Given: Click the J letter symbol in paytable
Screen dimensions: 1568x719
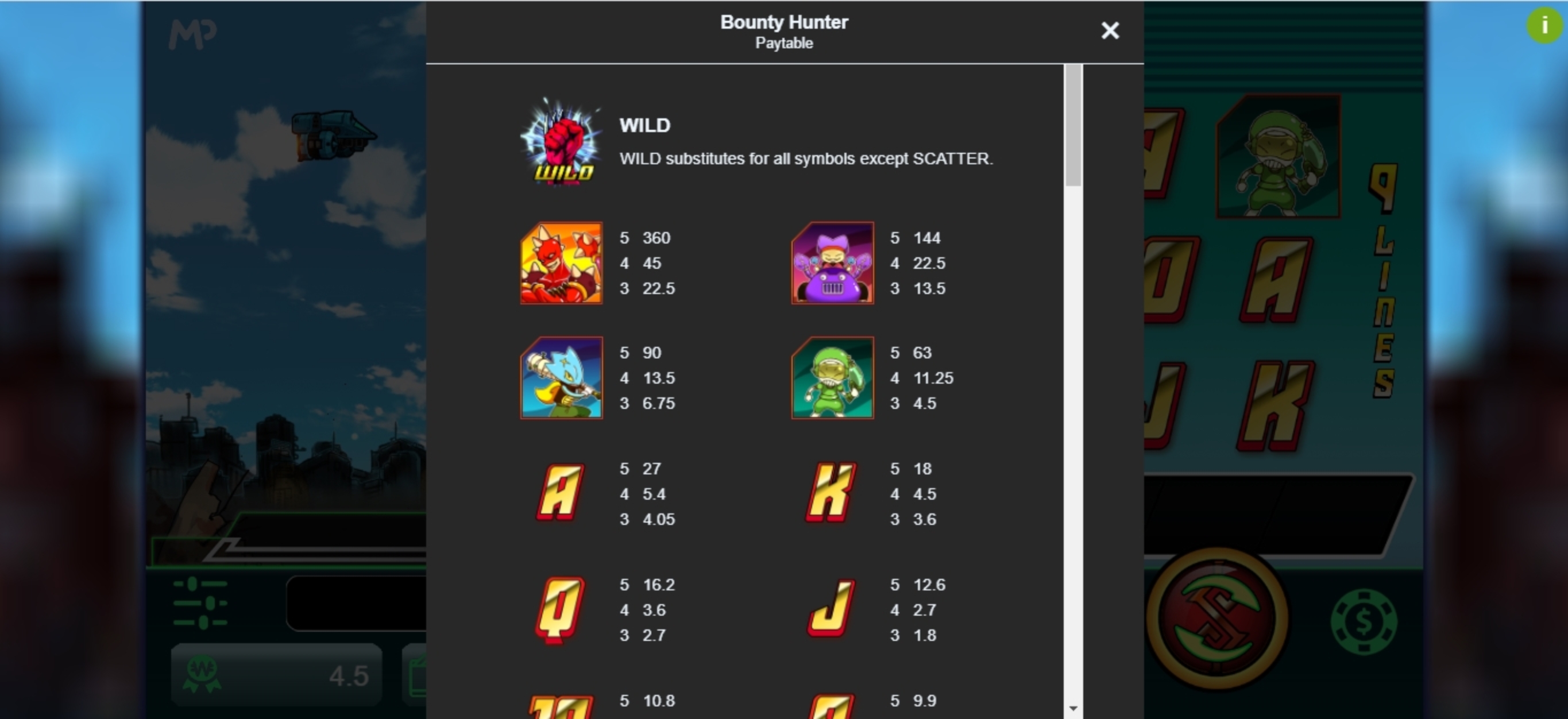Looking at the screenshot, I should click(832, 608).
